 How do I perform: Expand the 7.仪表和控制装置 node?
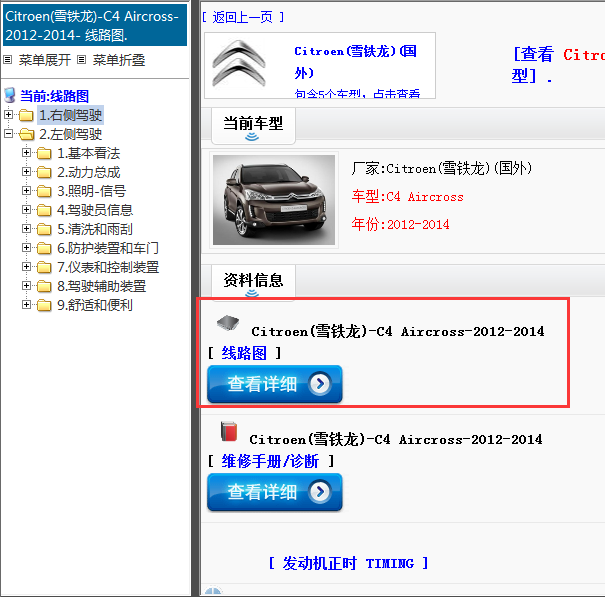[x=26, y=266]
